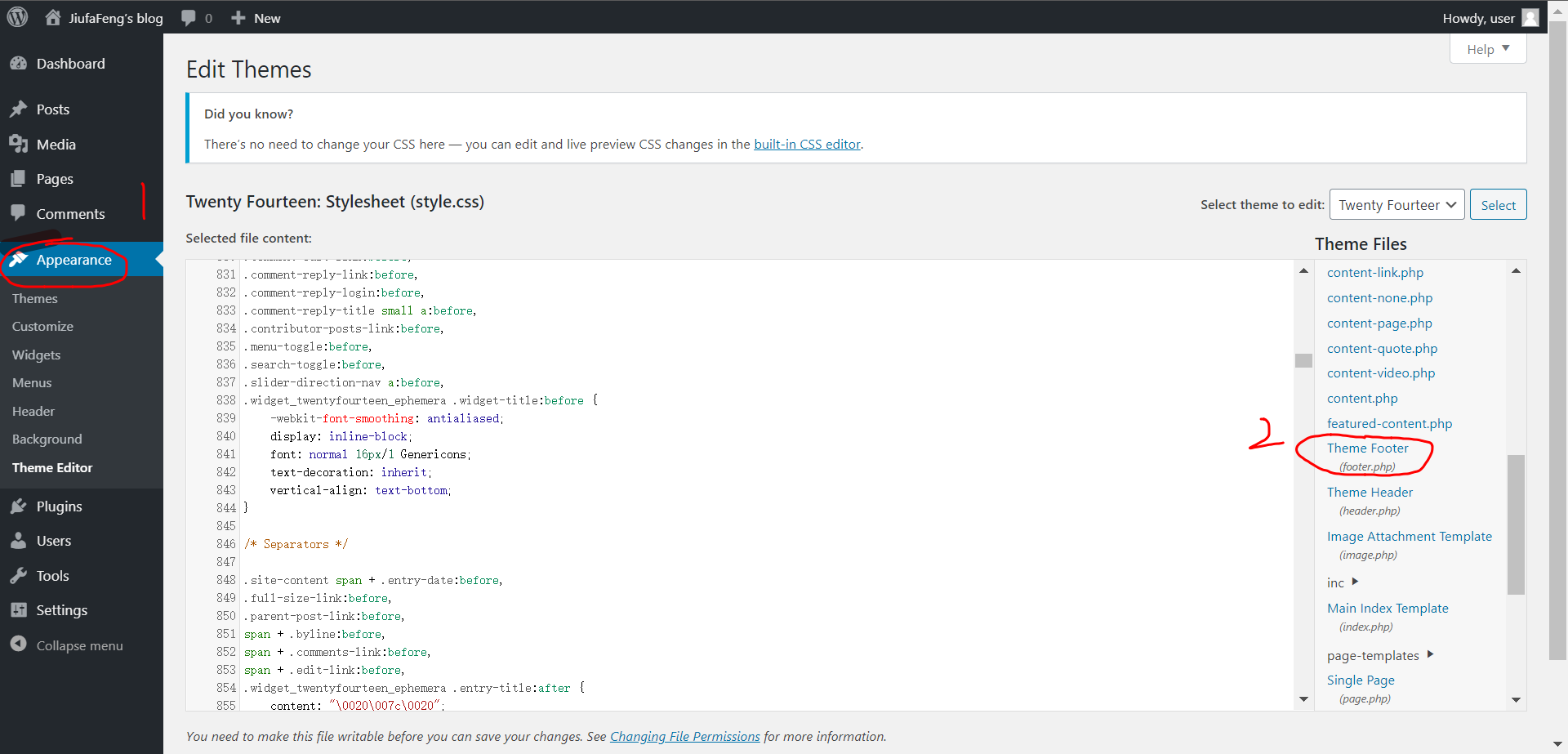Open content.php file

click(1362, 399)
